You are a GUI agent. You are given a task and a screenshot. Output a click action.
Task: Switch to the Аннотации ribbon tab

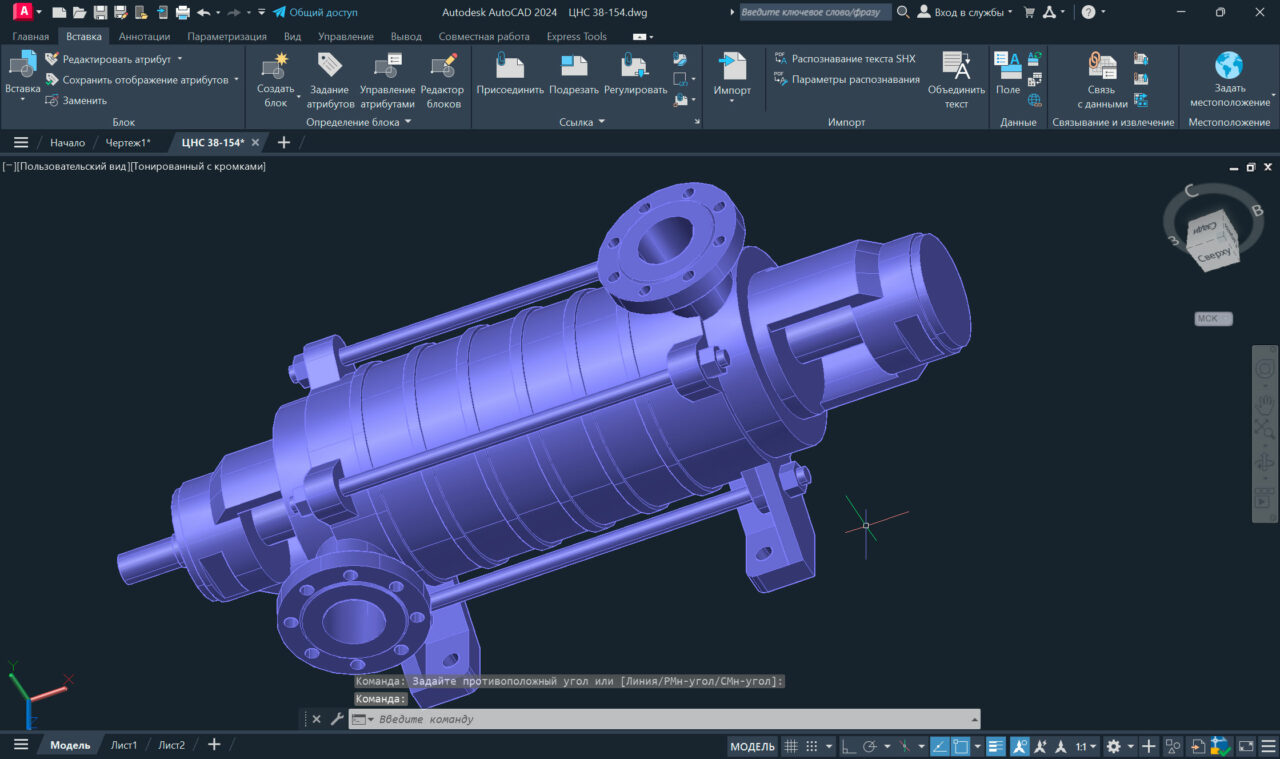[x=144, y=36]
